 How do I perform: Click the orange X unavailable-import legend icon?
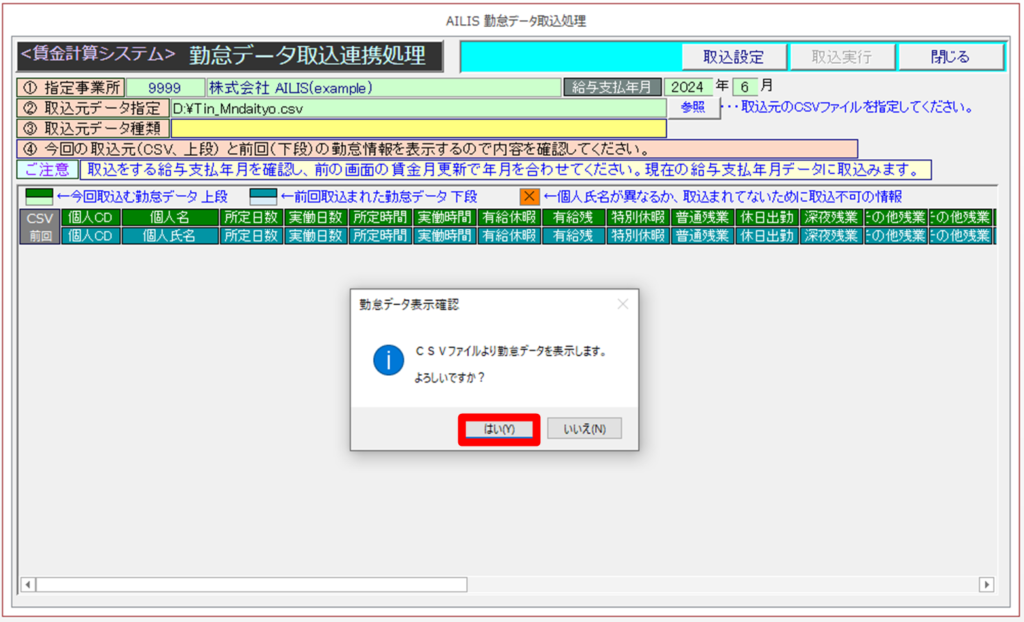pos(529,197)
